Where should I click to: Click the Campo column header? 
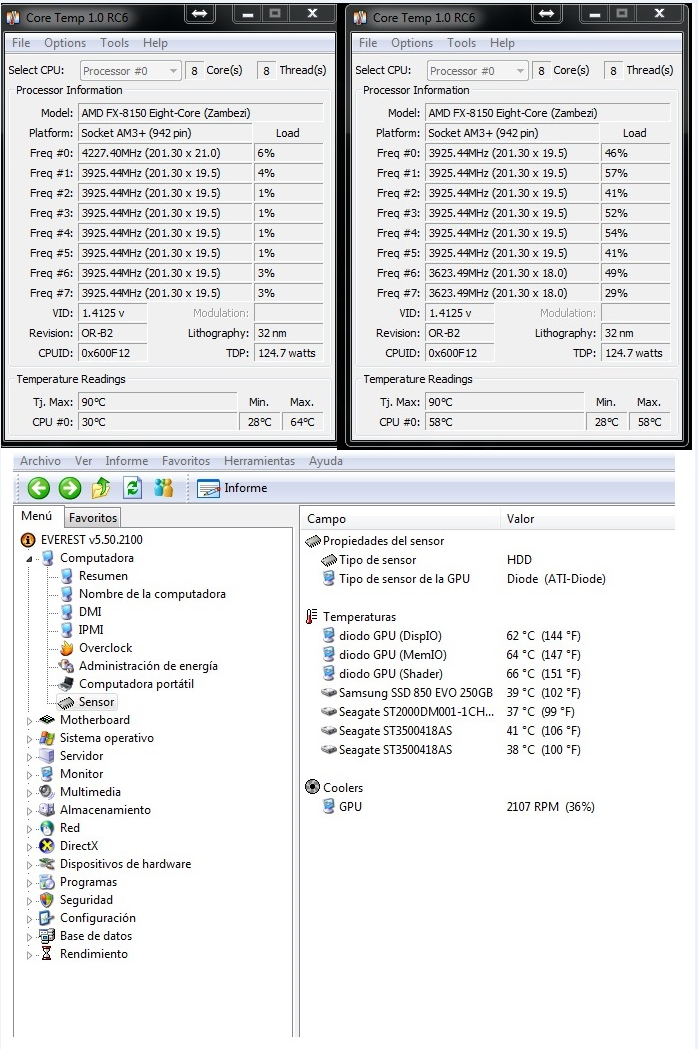400,519
